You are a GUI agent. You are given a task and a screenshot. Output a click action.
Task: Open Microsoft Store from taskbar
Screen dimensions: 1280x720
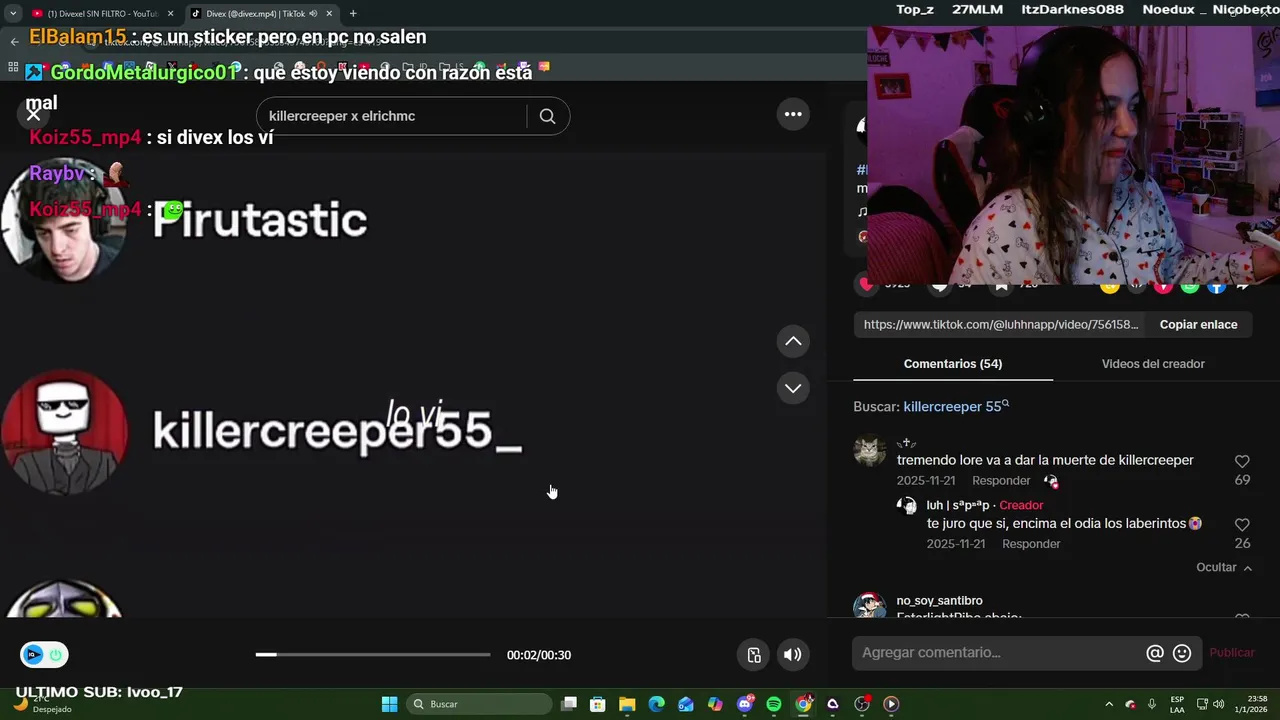point(598,704)
